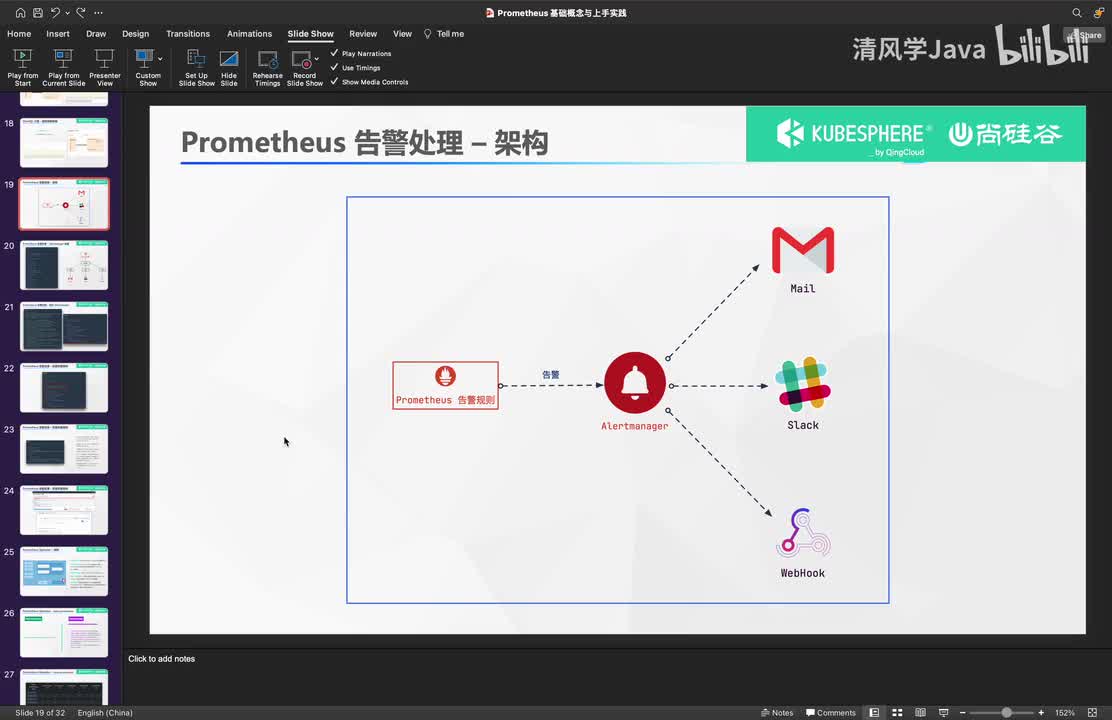Open the Animations tab

coord(250,34)
